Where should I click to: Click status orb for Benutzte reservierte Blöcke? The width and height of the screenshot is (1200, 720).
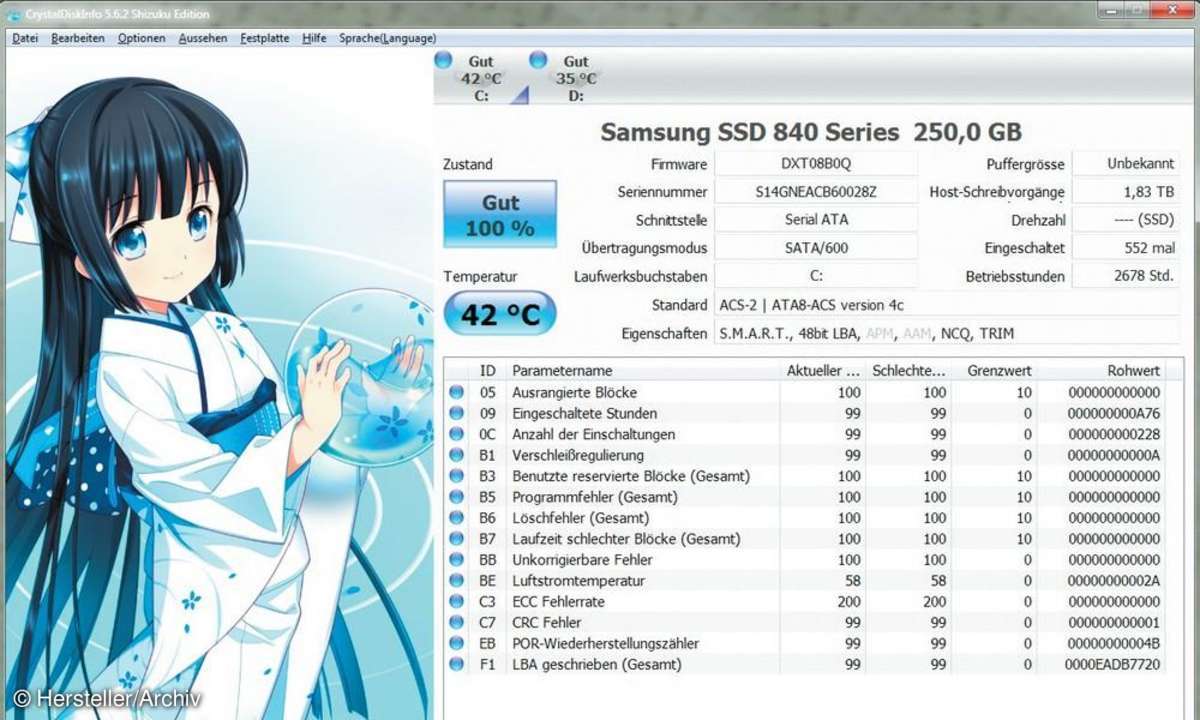point(457,476)
